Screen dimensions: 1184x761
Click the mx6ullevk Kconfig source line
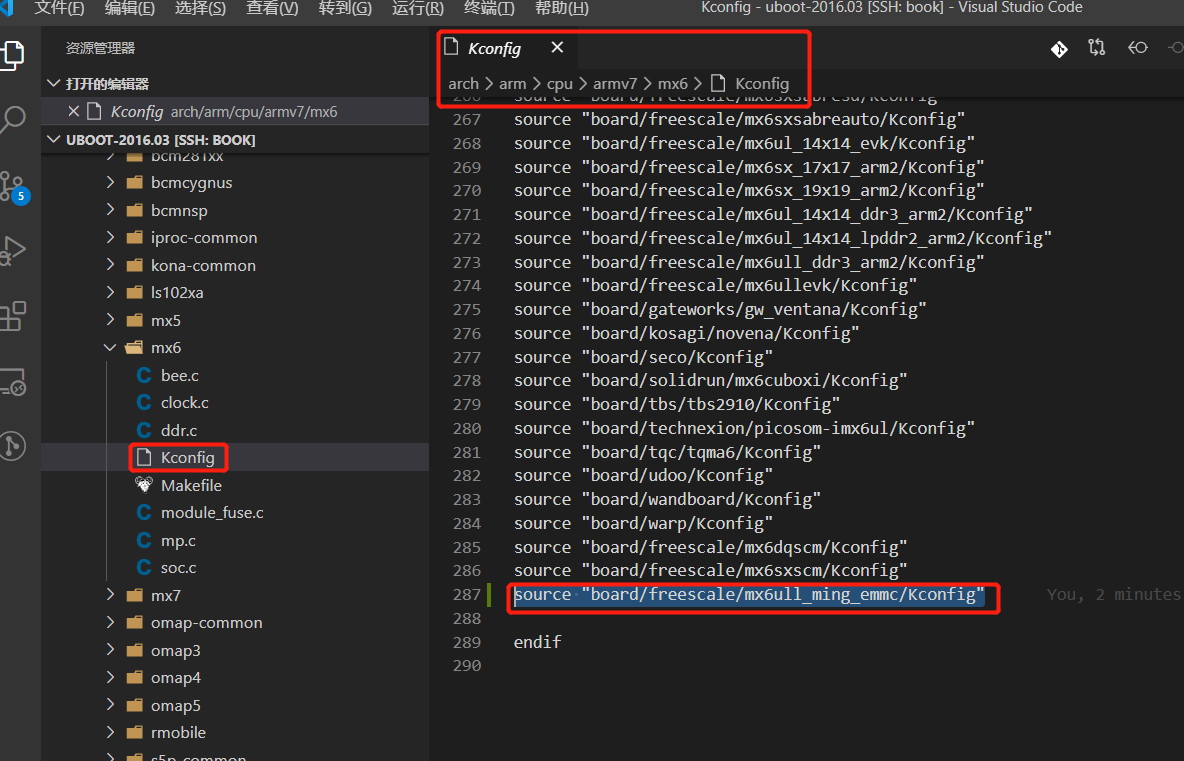click(715, 285)
